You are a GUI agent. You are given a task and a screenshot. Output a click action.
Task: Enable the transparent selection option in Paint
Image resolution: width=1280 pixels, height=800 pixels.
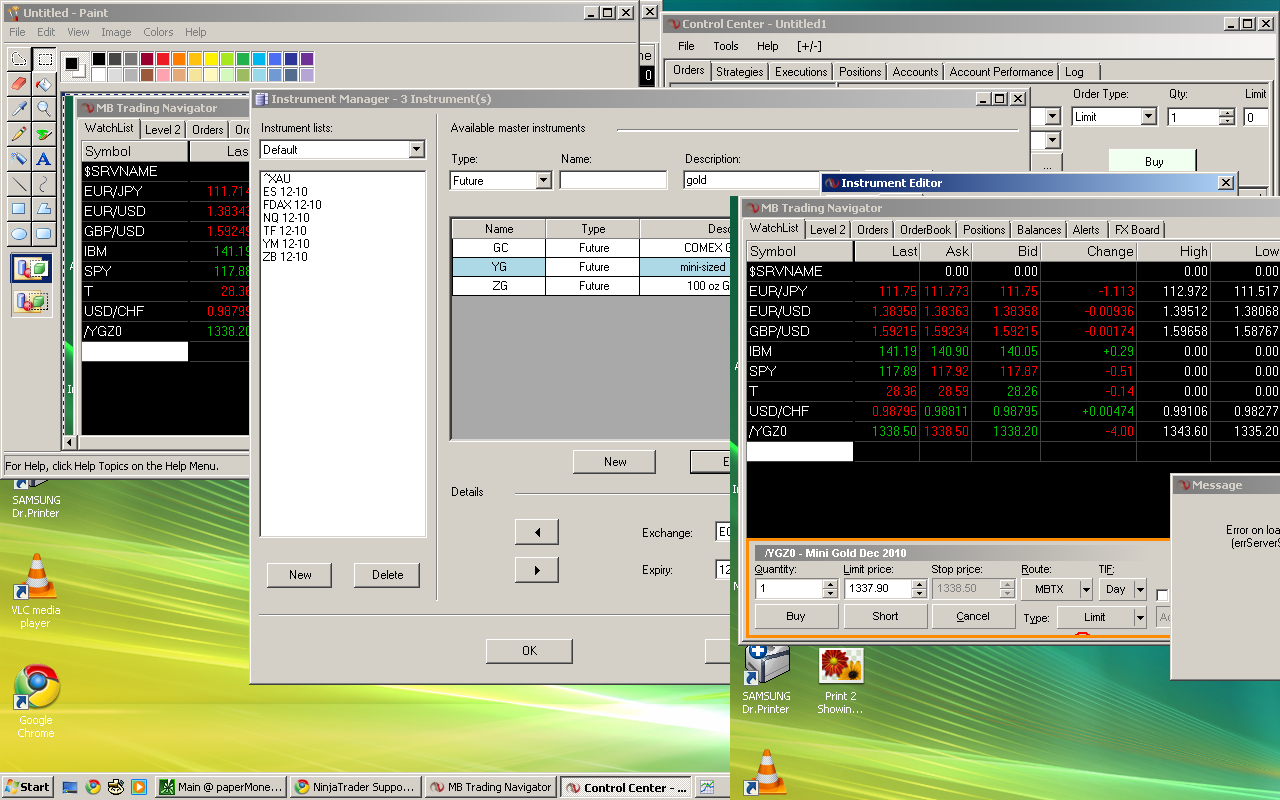point(31,300)
